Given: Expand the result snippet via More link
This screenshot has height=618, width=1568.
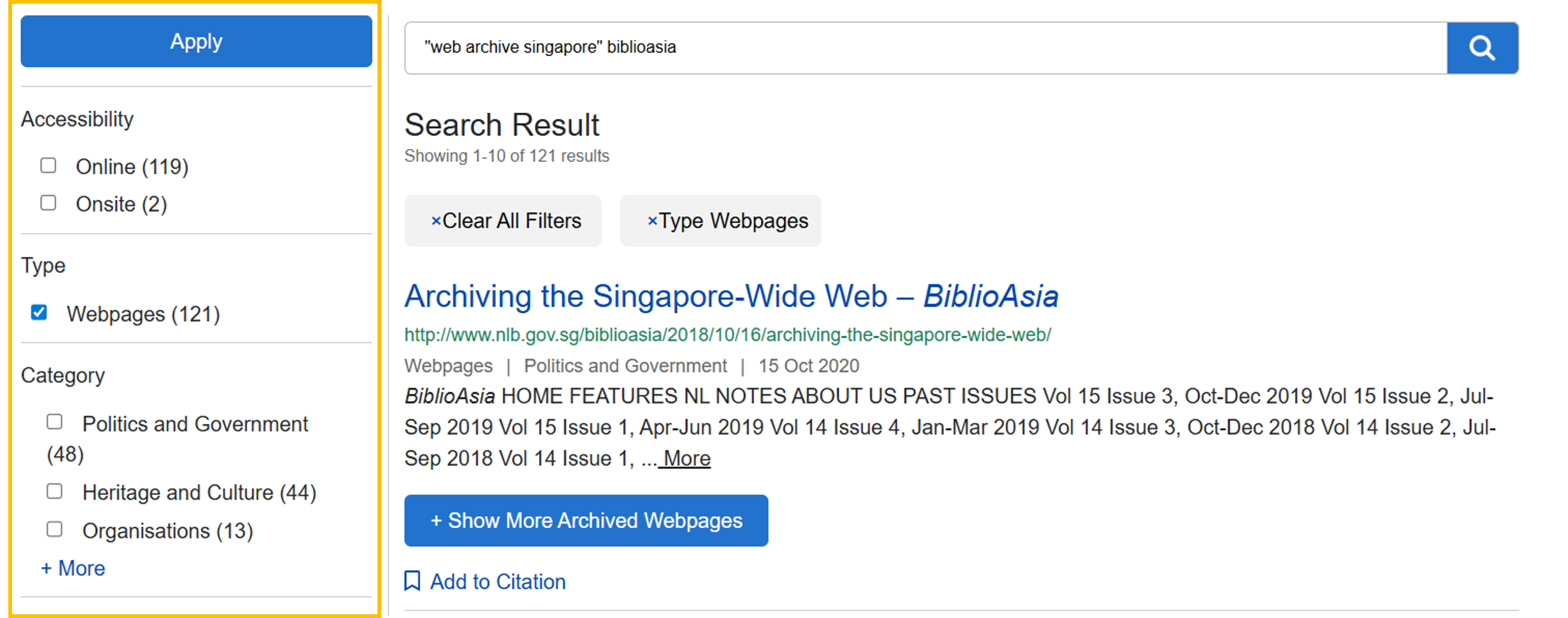Looking at the screenshot, I should coord(686,459).
